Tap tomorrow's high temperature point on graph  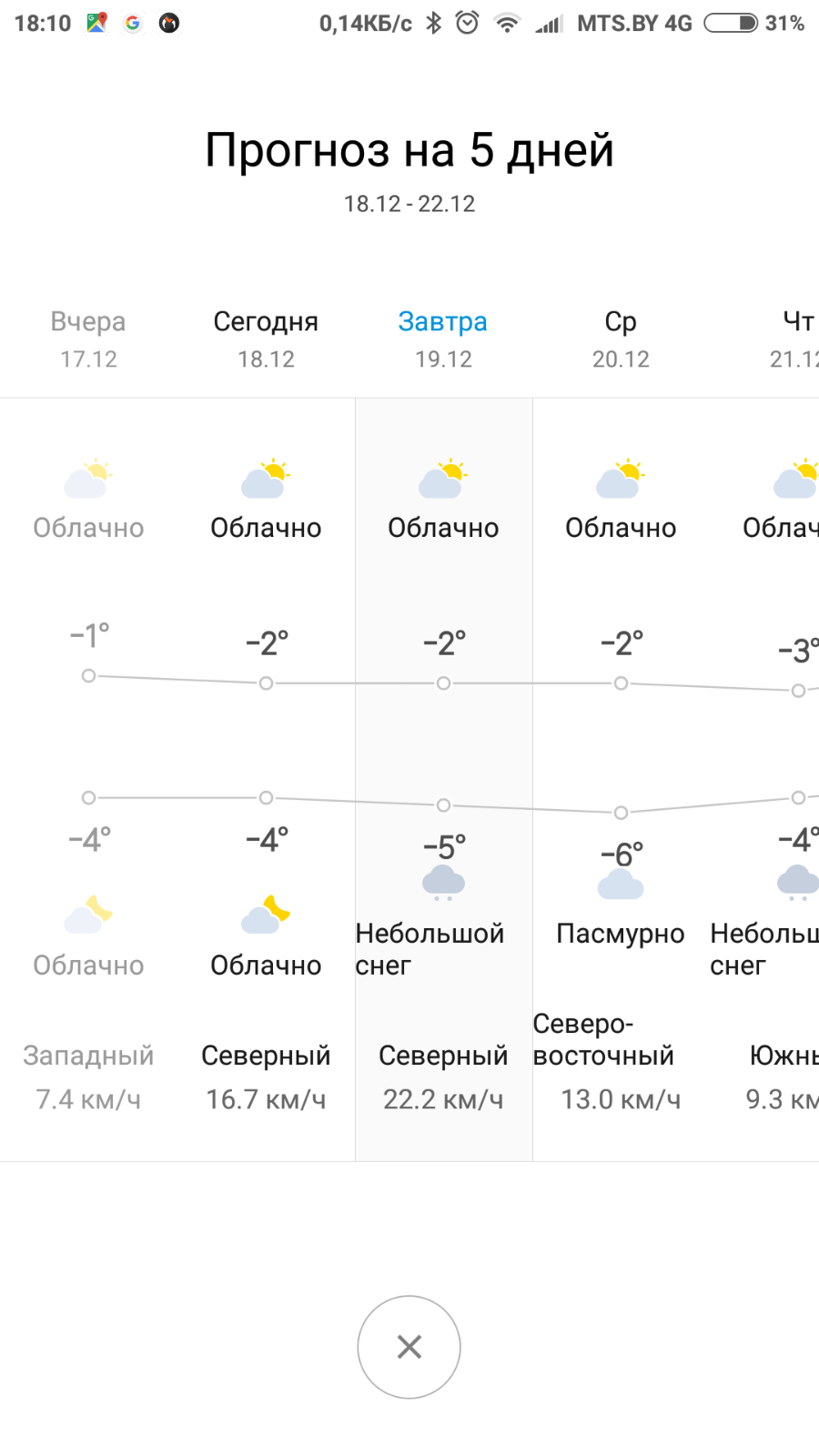coord(443,683)
